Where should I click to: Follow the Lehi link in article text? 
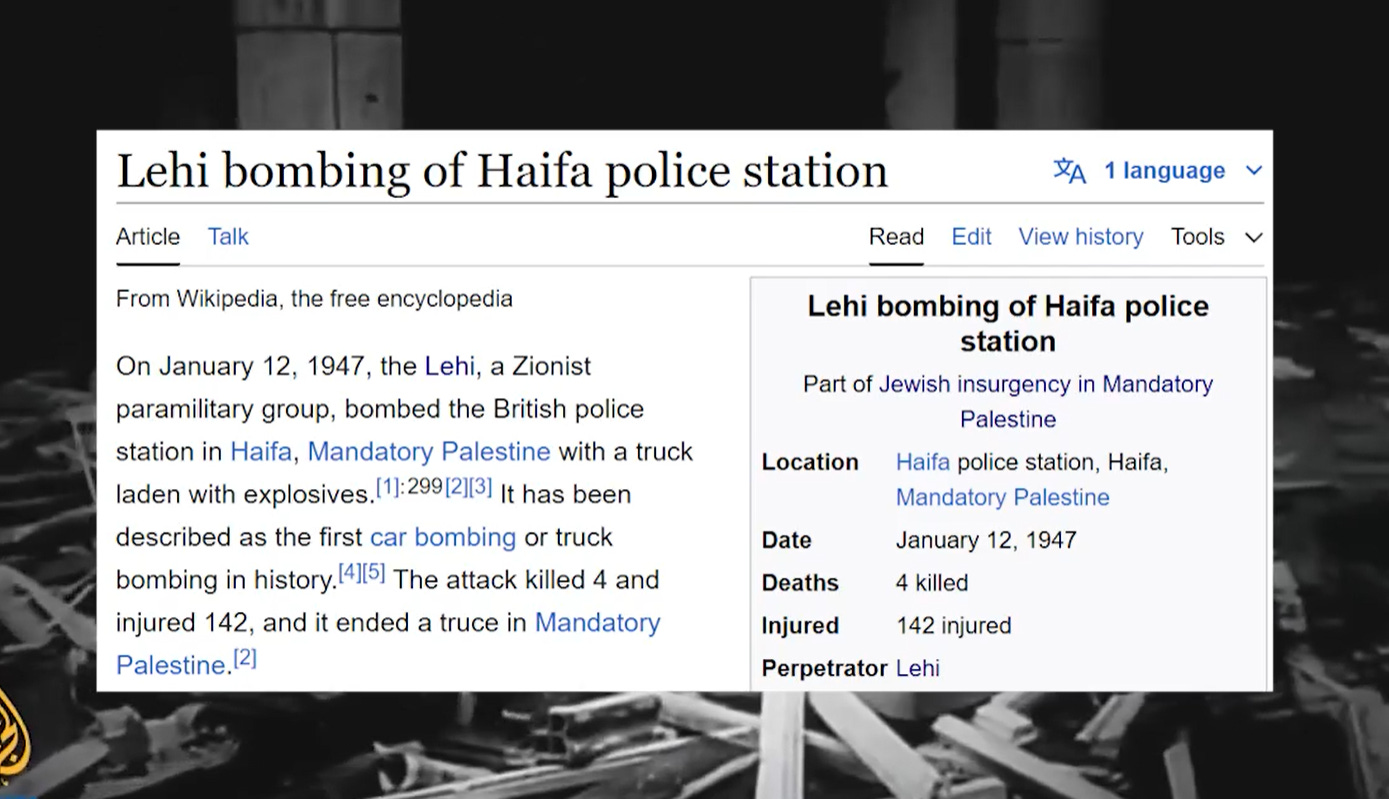click(x=449, y=366)
